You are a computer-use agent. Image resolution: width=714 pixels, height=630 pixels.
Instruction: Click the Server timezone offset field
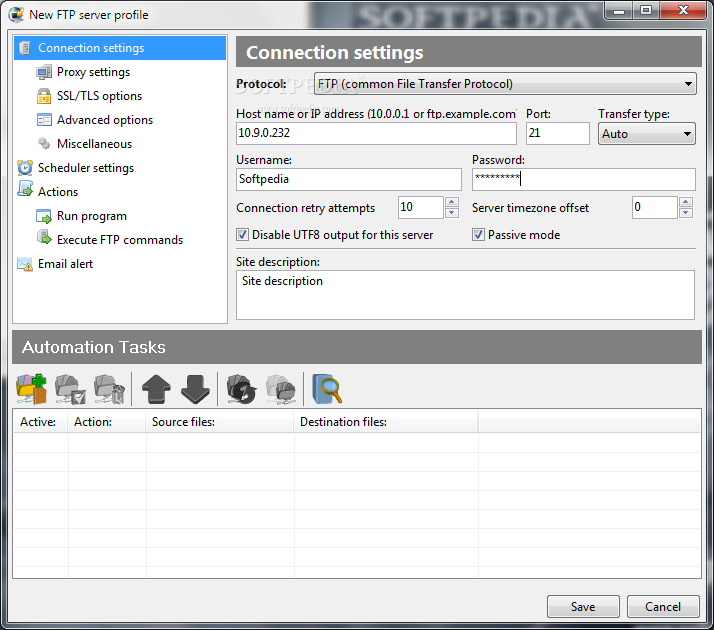tap(655, 207)
